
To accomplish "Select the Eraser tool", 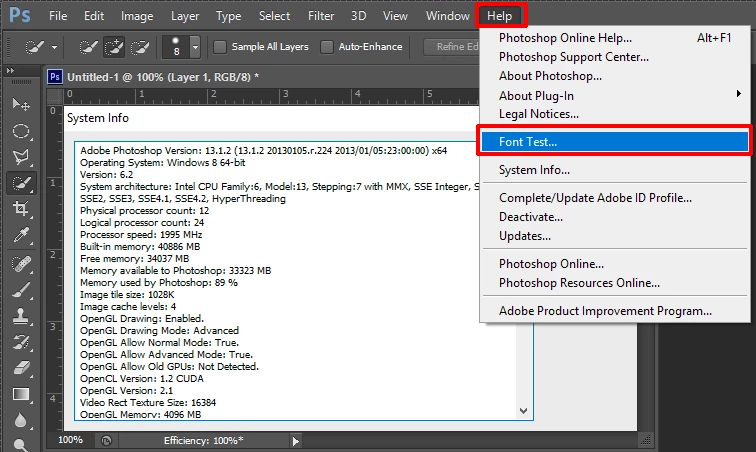I will coord(21,368).
